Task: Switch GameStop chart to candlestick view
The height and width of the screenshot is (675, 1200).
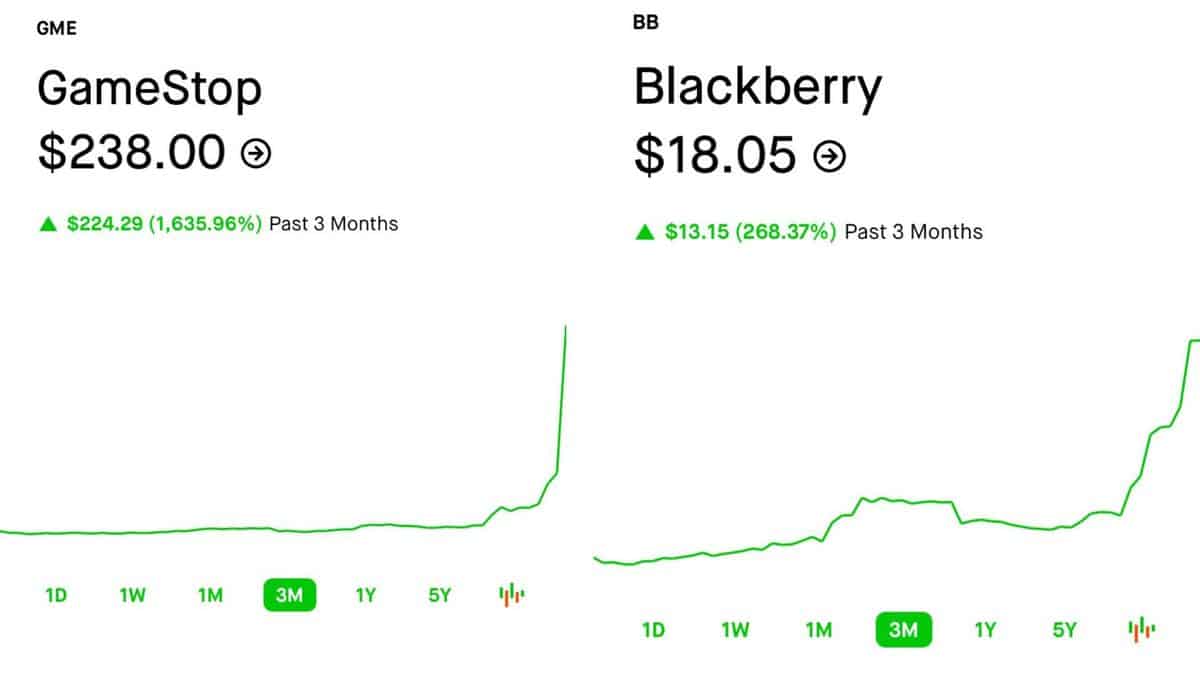Action: [512, 596]
